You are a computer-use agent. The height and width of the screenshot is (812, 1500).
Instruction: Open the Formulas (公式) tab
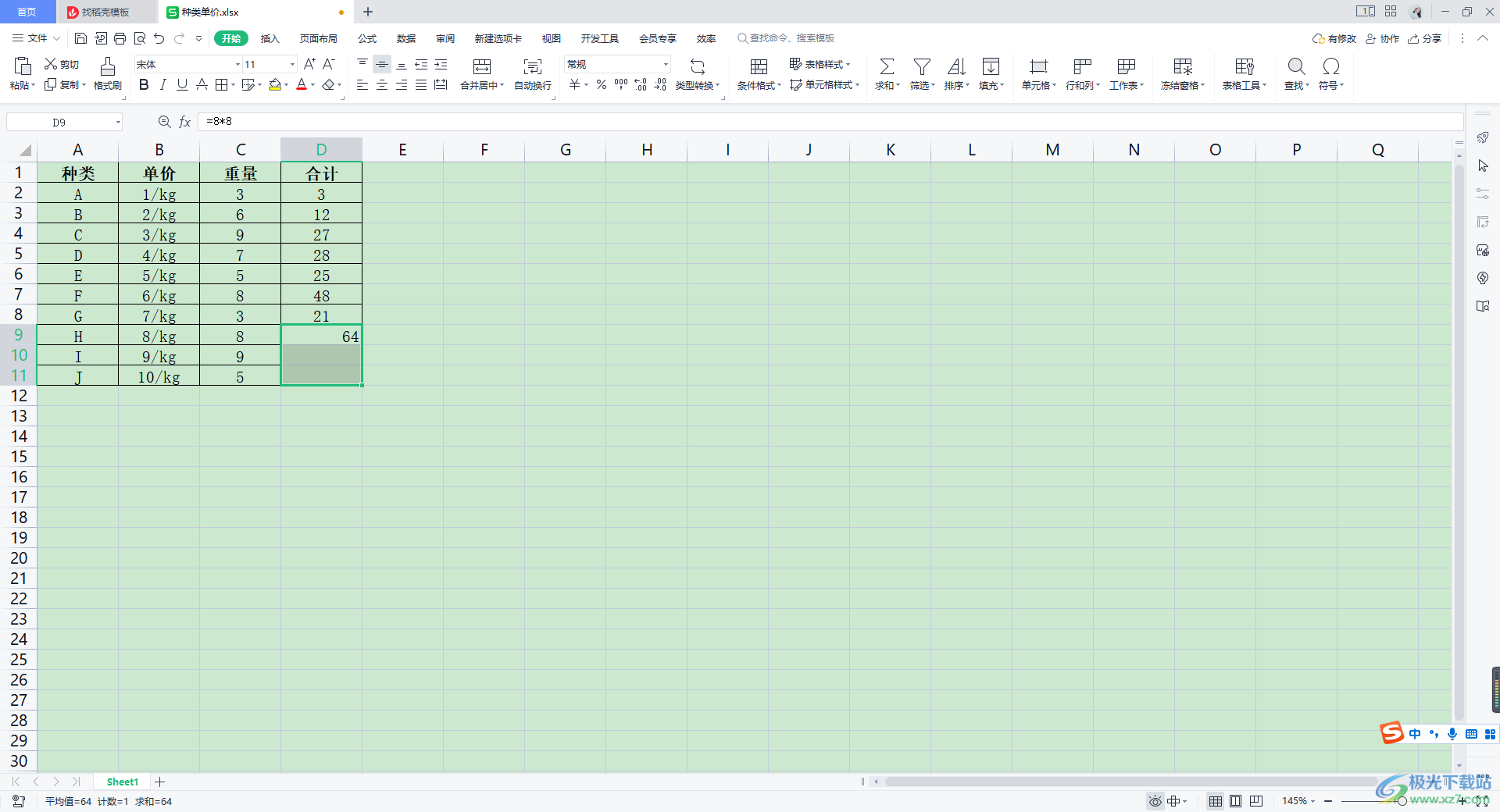(x=367, y=38)
